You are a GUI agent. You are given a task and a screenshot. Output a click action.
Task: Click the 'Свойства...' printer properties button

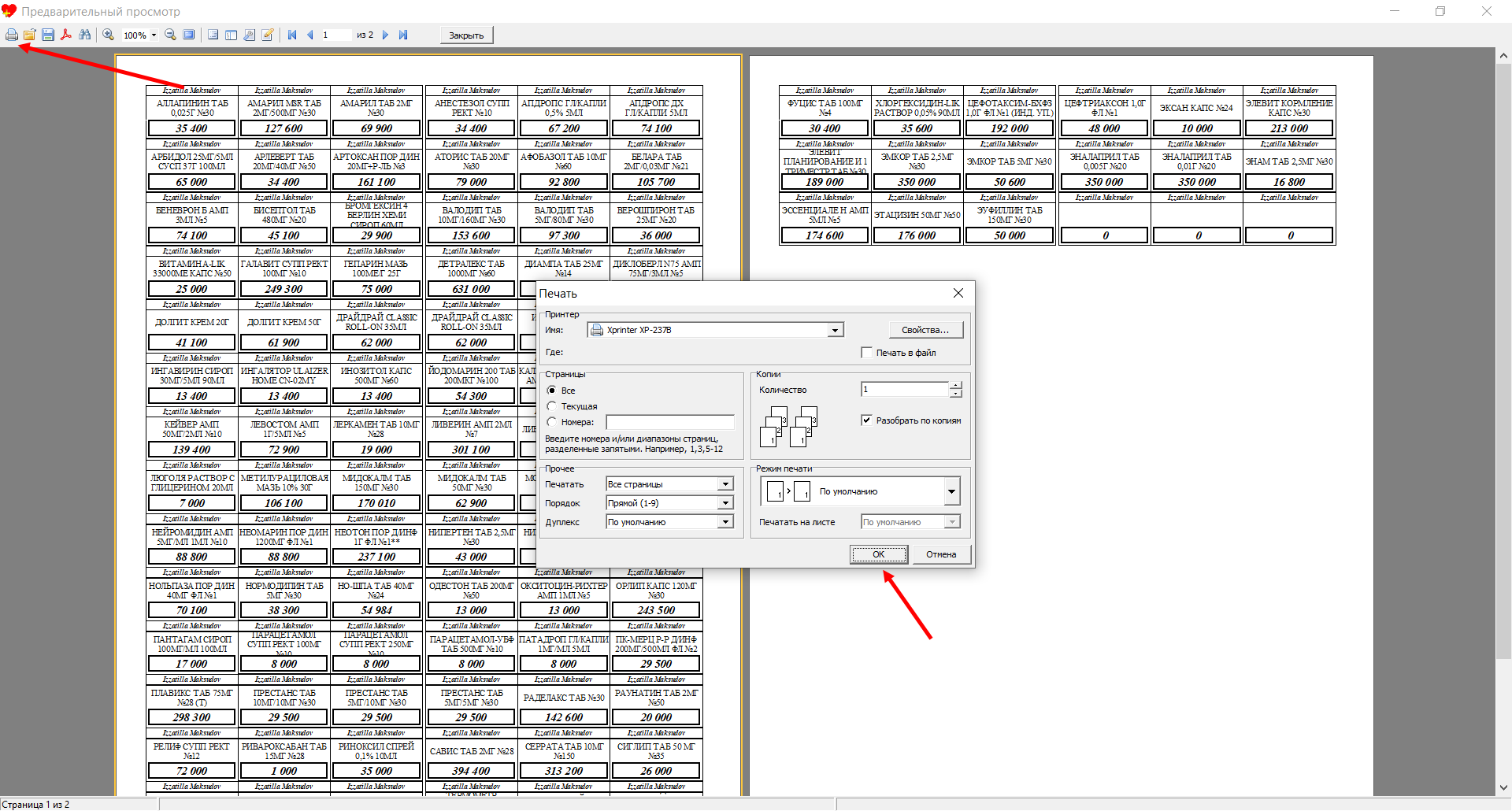click(925, 330)
